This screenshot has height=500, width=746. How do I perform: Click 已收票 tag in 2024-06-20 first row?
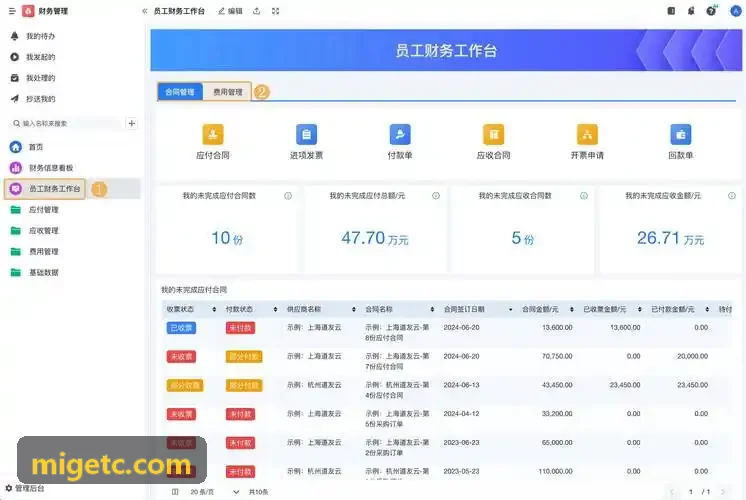pyautogui.click(x=181, y=328)
